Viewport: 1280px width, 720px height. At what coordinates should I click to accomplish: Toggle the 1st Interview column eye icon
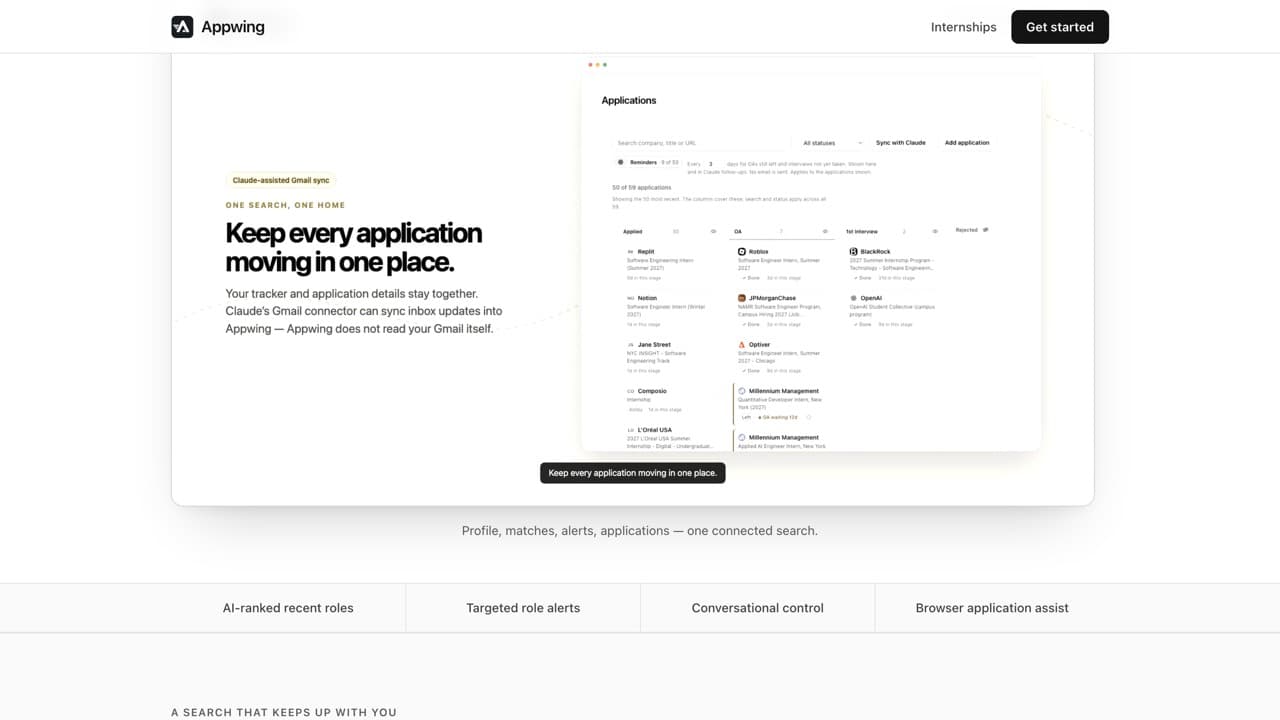point(935,231)
